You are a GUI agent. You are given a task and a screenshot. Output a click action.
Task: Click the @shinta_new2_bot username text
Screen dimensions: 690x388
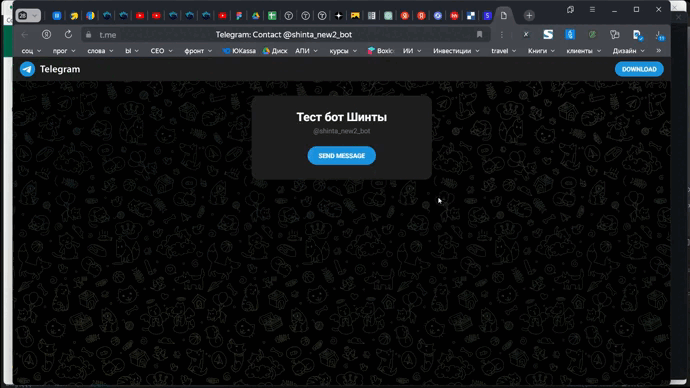[341, 131]
